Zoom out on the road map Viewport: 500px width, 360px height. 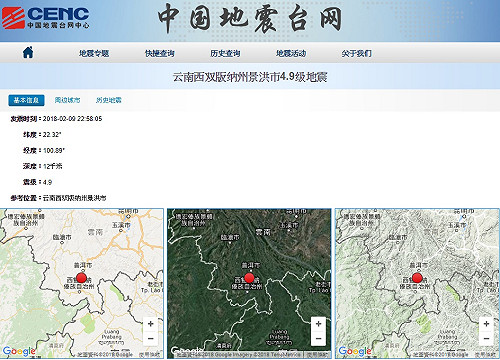point(150,339)
